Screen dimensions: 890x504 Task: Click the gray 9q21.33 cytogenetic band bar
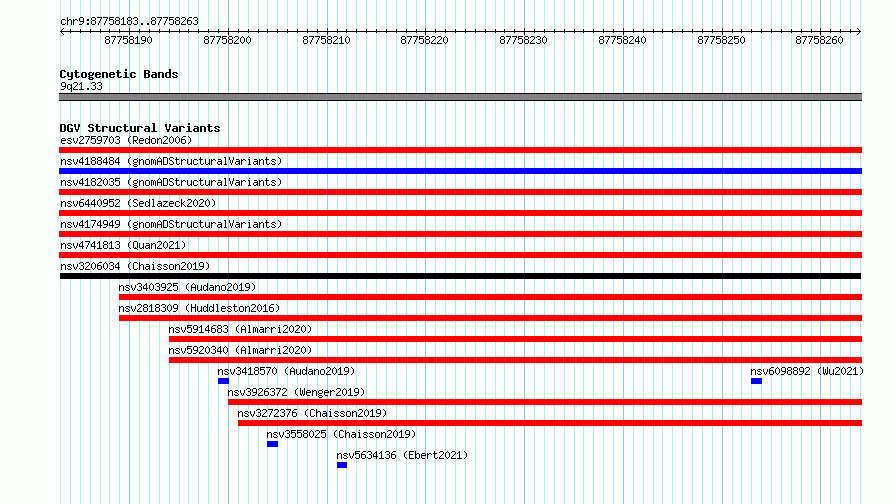pos(460,97)
